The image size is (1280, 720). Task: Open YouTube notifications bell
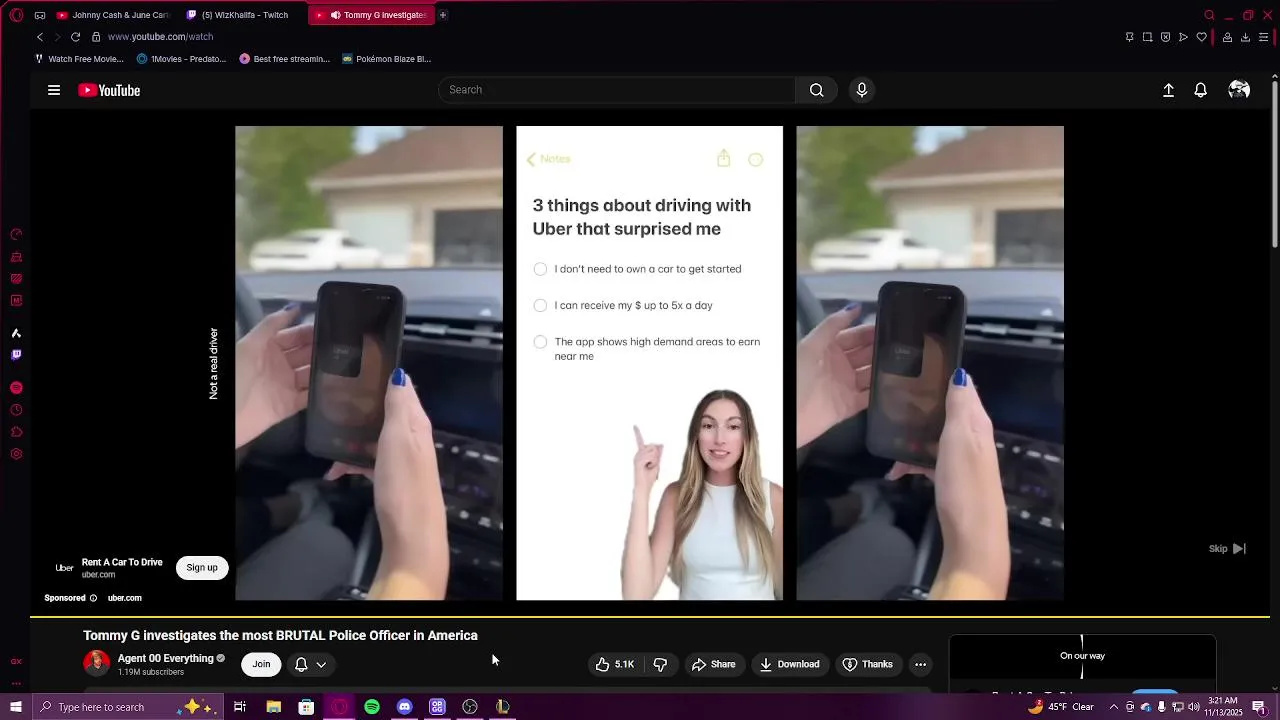(x=1201, y=90)
